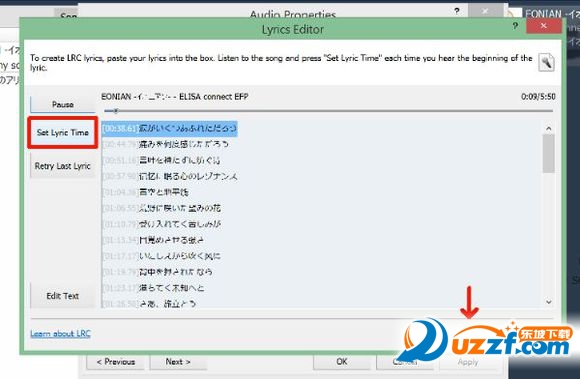Click the Set Lyric Time button
580x379 pixels.
tap(63, 132)
